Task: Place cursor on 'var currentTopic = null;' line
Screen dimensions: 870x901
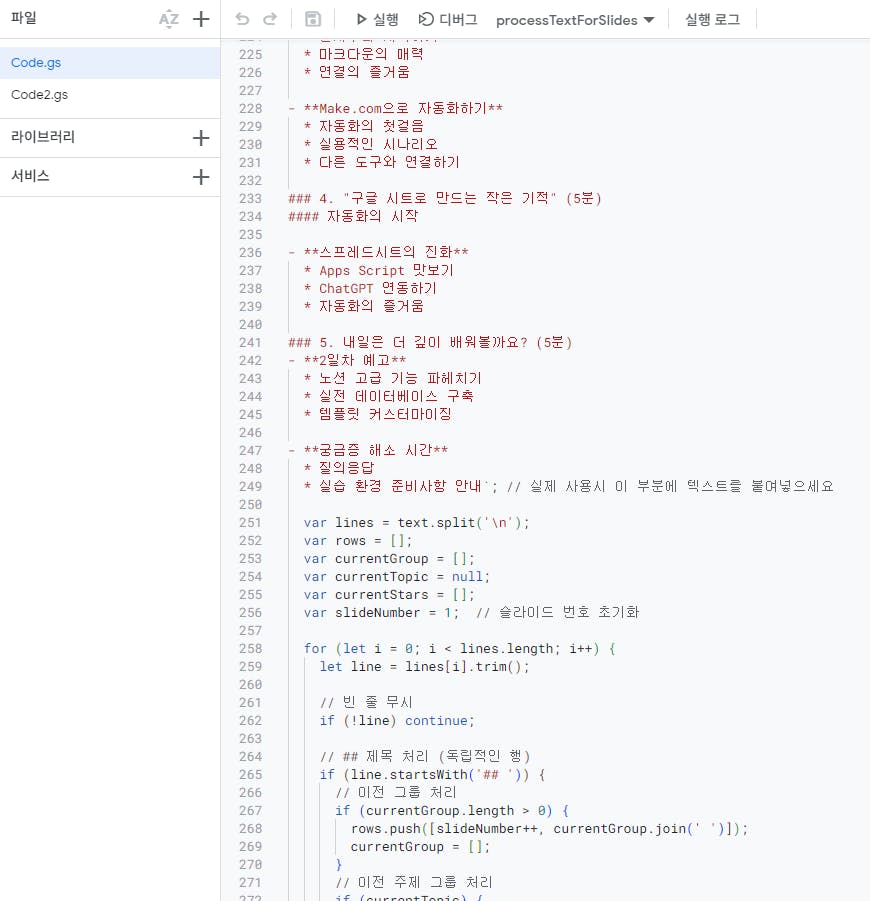Action: [396, 576]
